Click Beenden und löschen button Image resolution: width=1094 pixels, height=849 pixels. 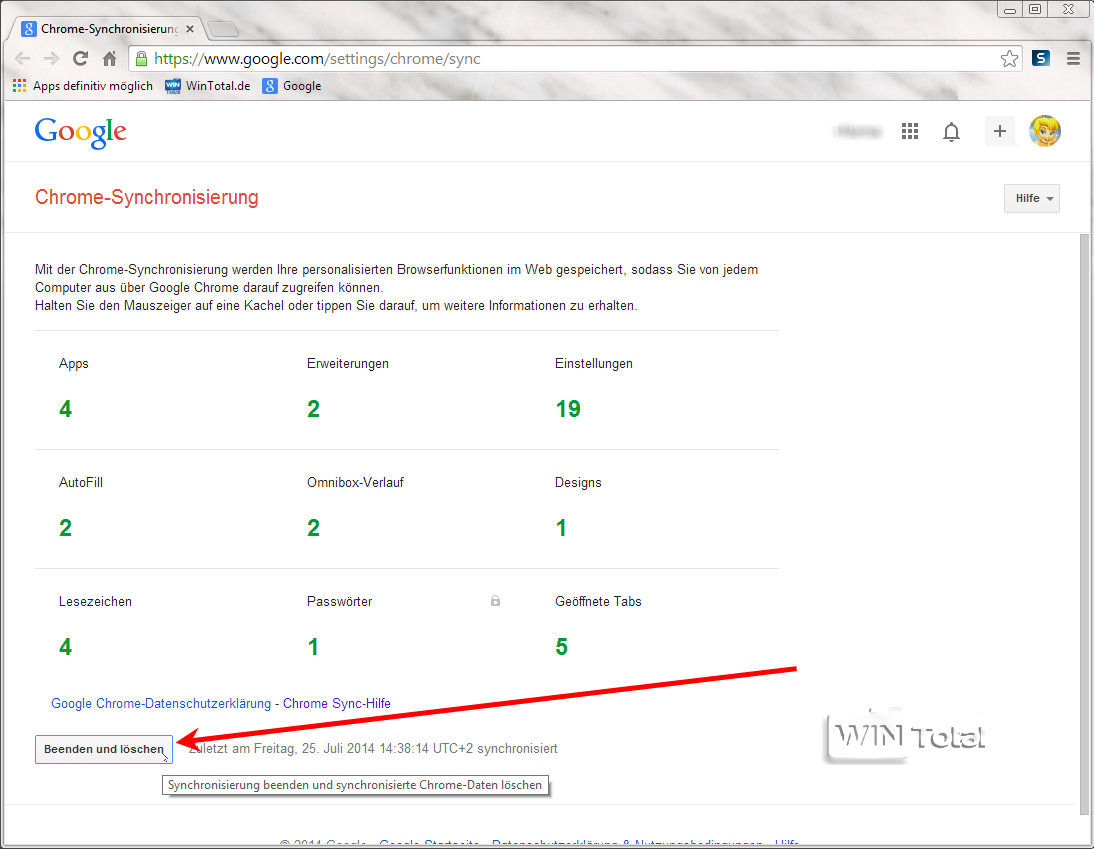104,749
